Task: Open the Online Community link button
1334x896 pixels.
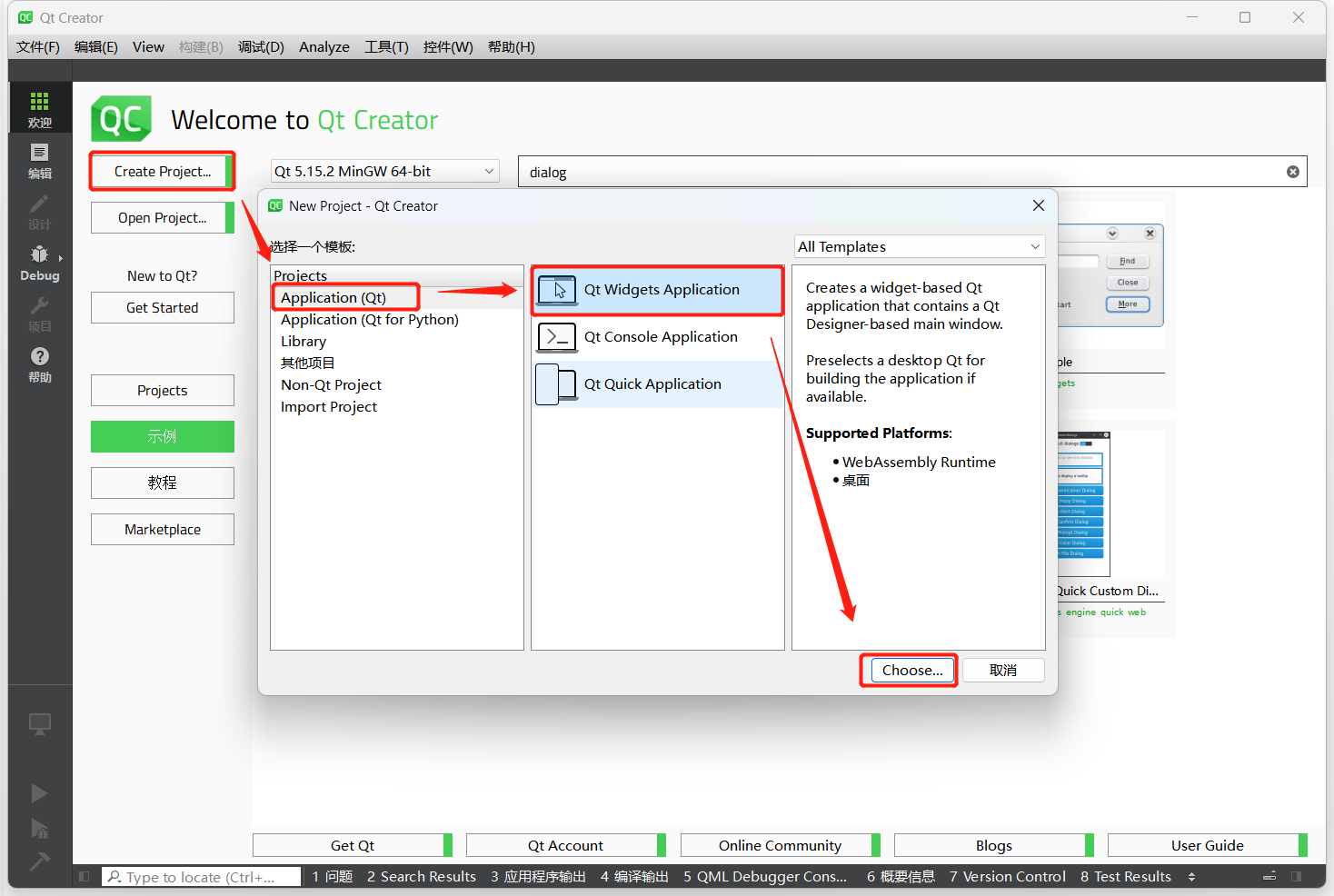Action: (781, 846)
